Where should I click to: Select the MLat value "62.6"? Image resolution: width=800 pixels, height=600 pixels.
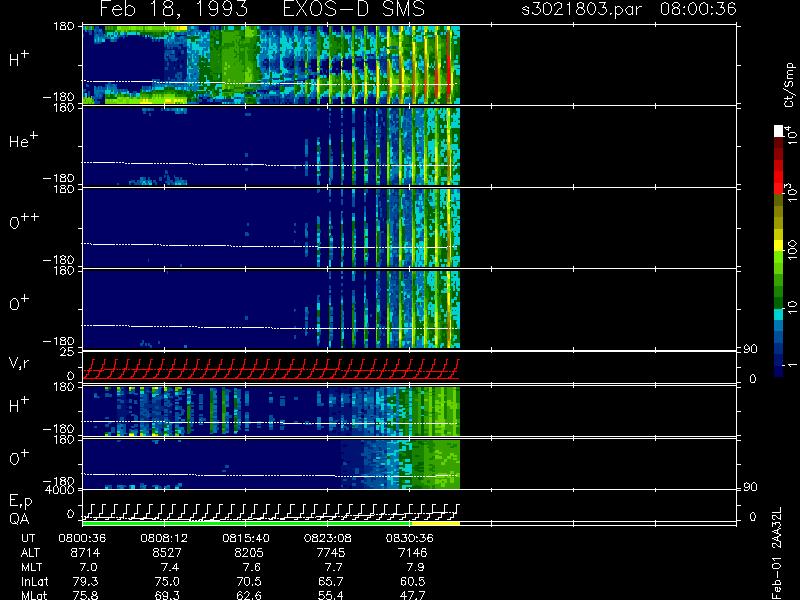point(249,595)
